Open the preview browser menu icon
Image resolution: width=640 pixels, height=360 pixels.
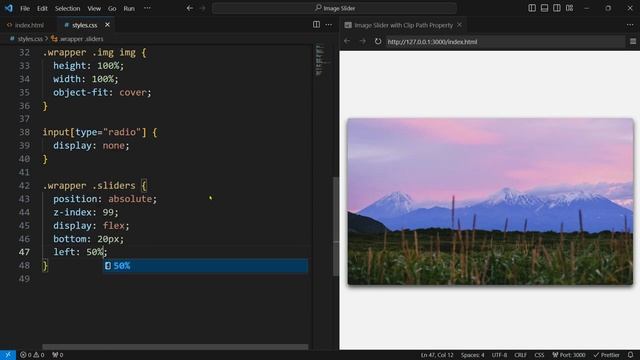[x=633, y=41]
